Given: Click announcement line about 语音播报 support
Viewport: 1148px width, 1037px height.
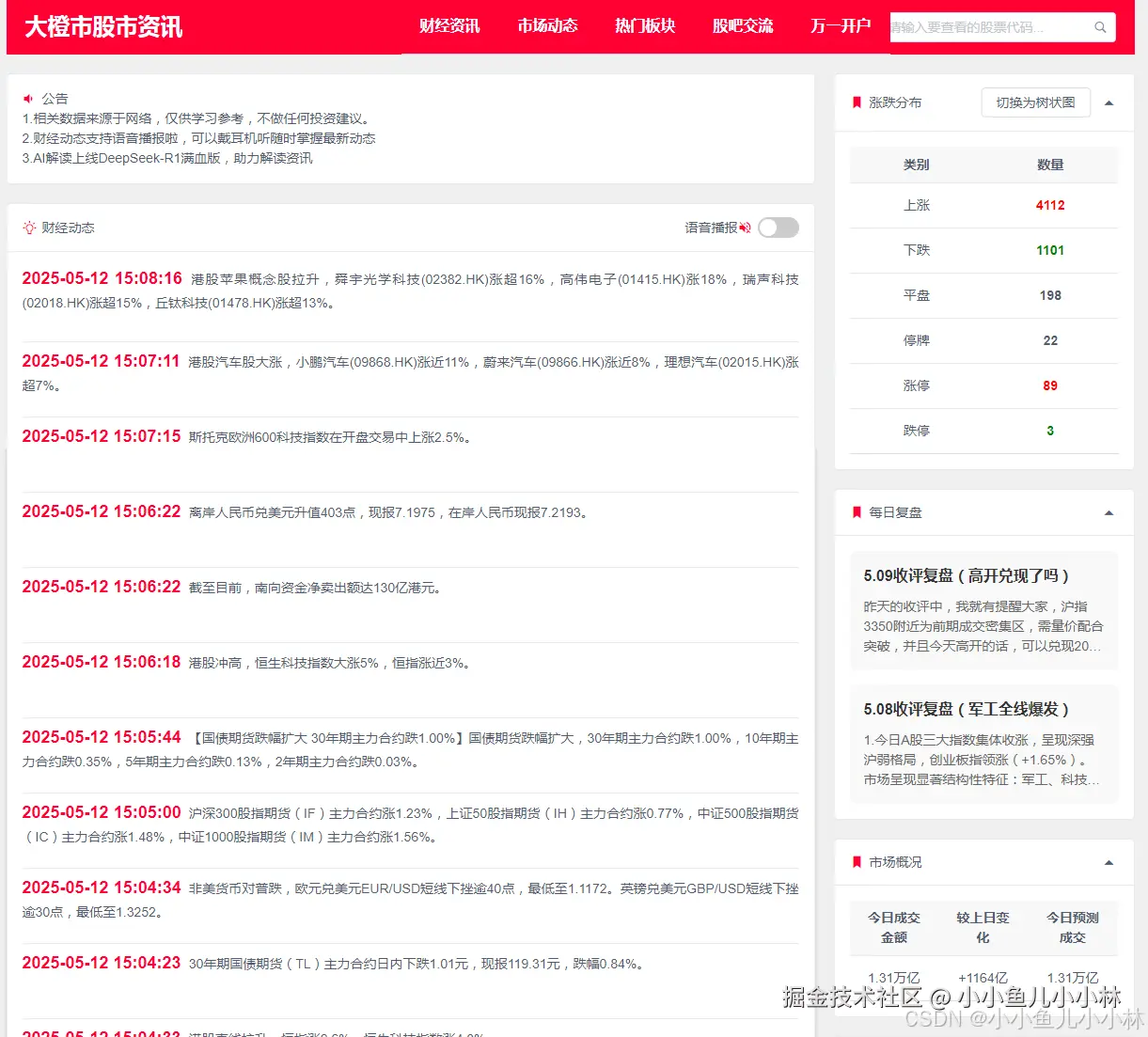Looking at the screenshot, I should coord(199,138).
